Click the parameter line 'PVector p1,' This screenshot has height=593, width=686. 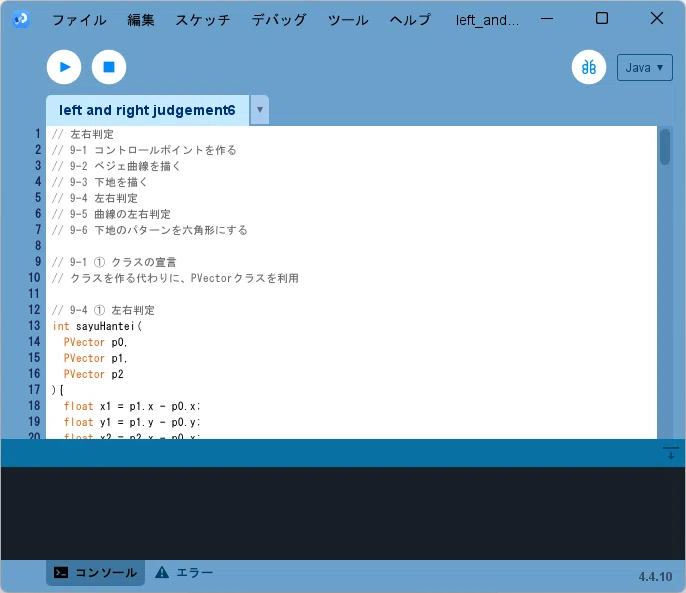pos(95,358)
